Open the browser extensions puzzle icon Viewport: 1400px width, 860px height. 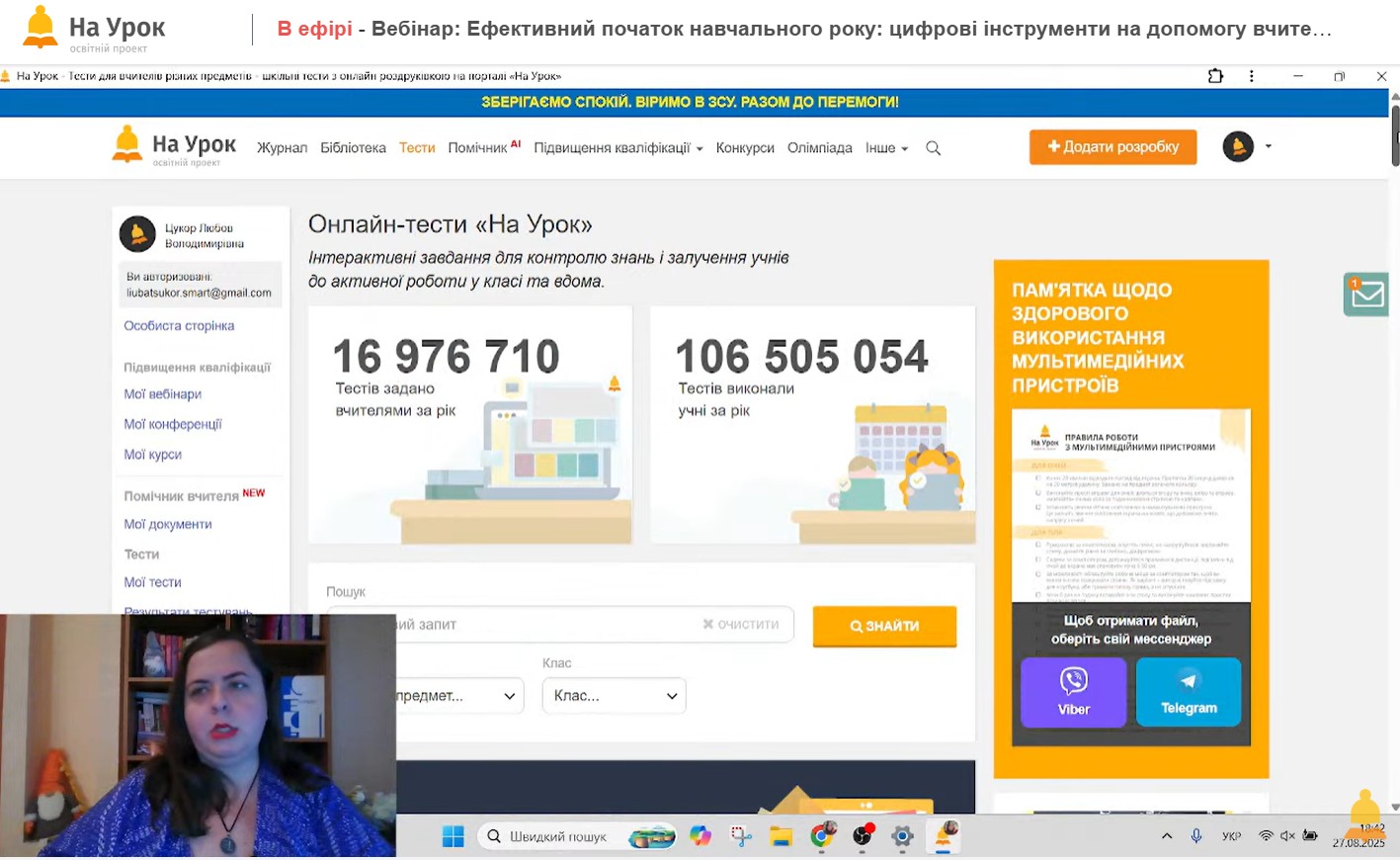tap(1215, 76)
